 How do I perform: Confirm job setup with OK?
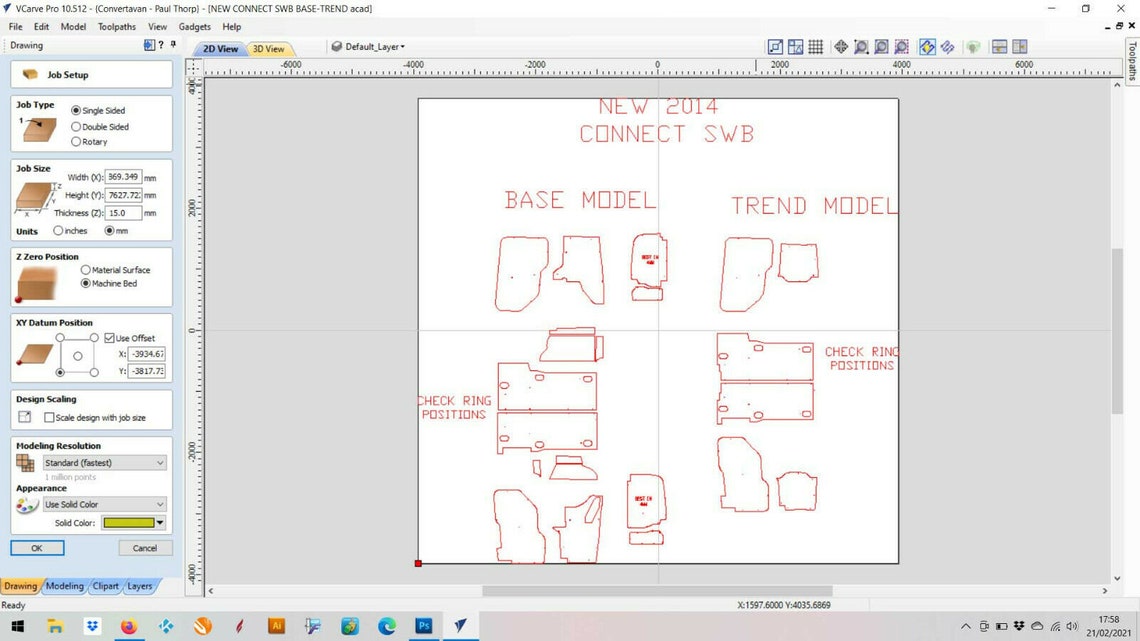pos(37,548)
